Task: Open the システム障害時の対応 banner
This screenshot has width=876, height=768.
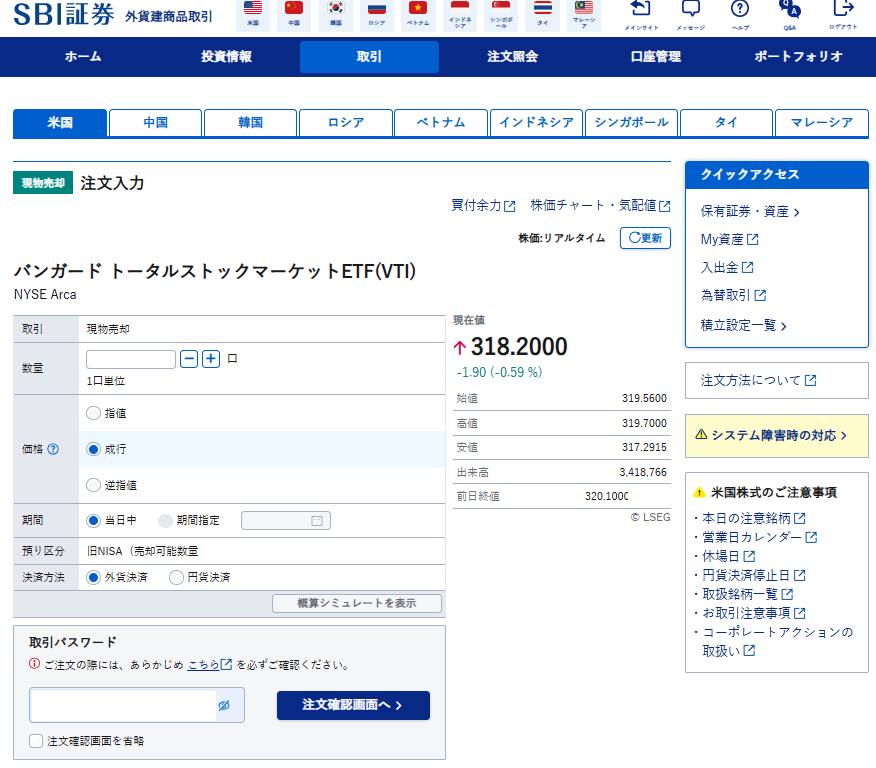Action: pos(777,436)
